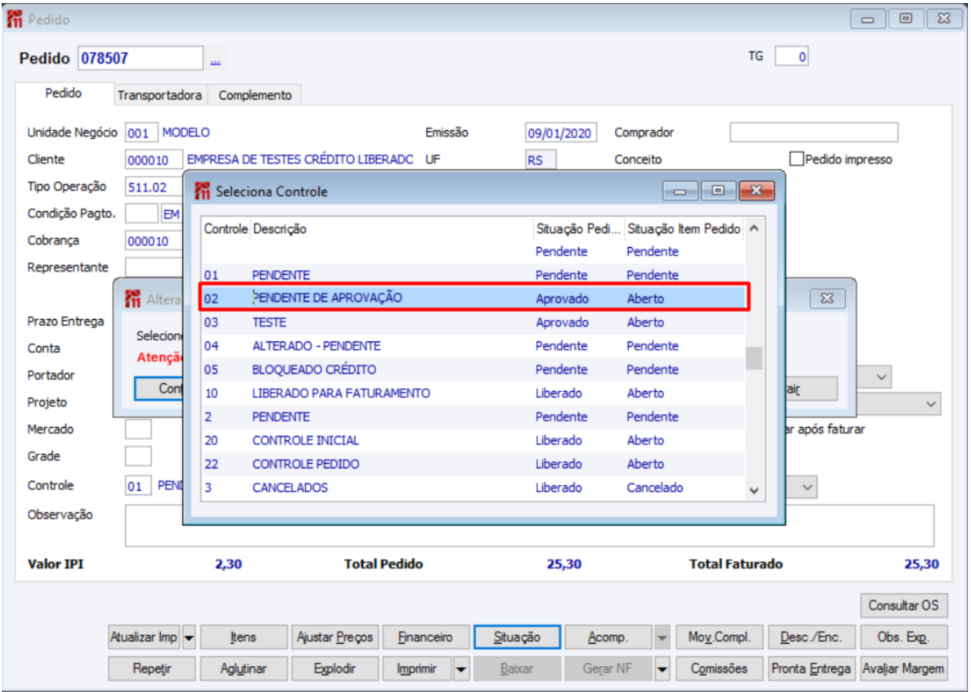
Task: Open the Atualizar Imp dropdown arrow
Action: click(x=189, y=637)
